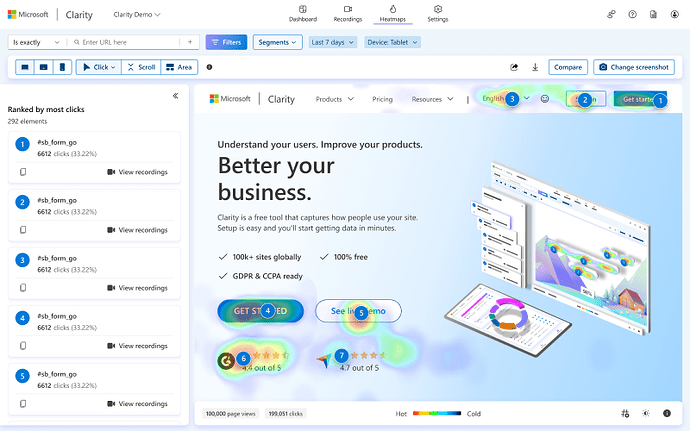This screenshot has width=690, height=431.
Task: Open English language dropdown in preview
Action: coord(506,98)
